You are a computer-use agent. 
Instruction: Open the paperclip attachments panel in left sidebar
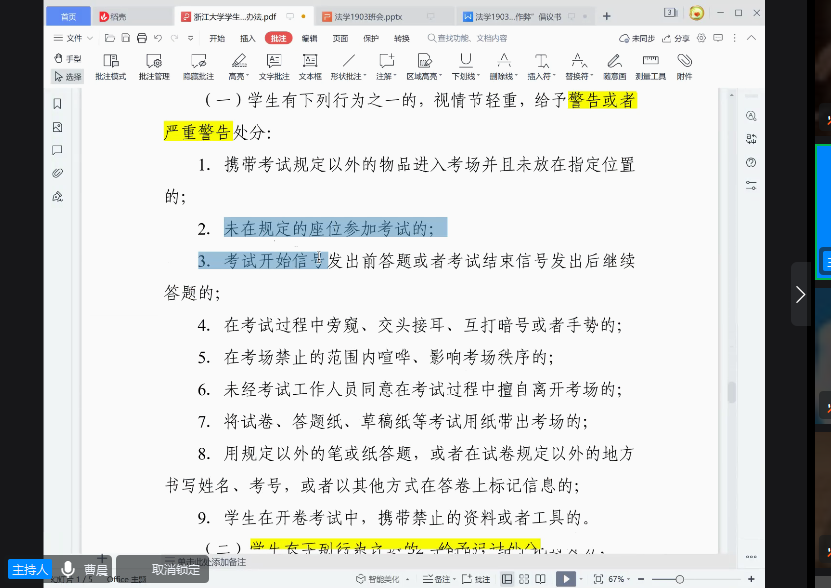pyautogui.click(x=58, y=173)
